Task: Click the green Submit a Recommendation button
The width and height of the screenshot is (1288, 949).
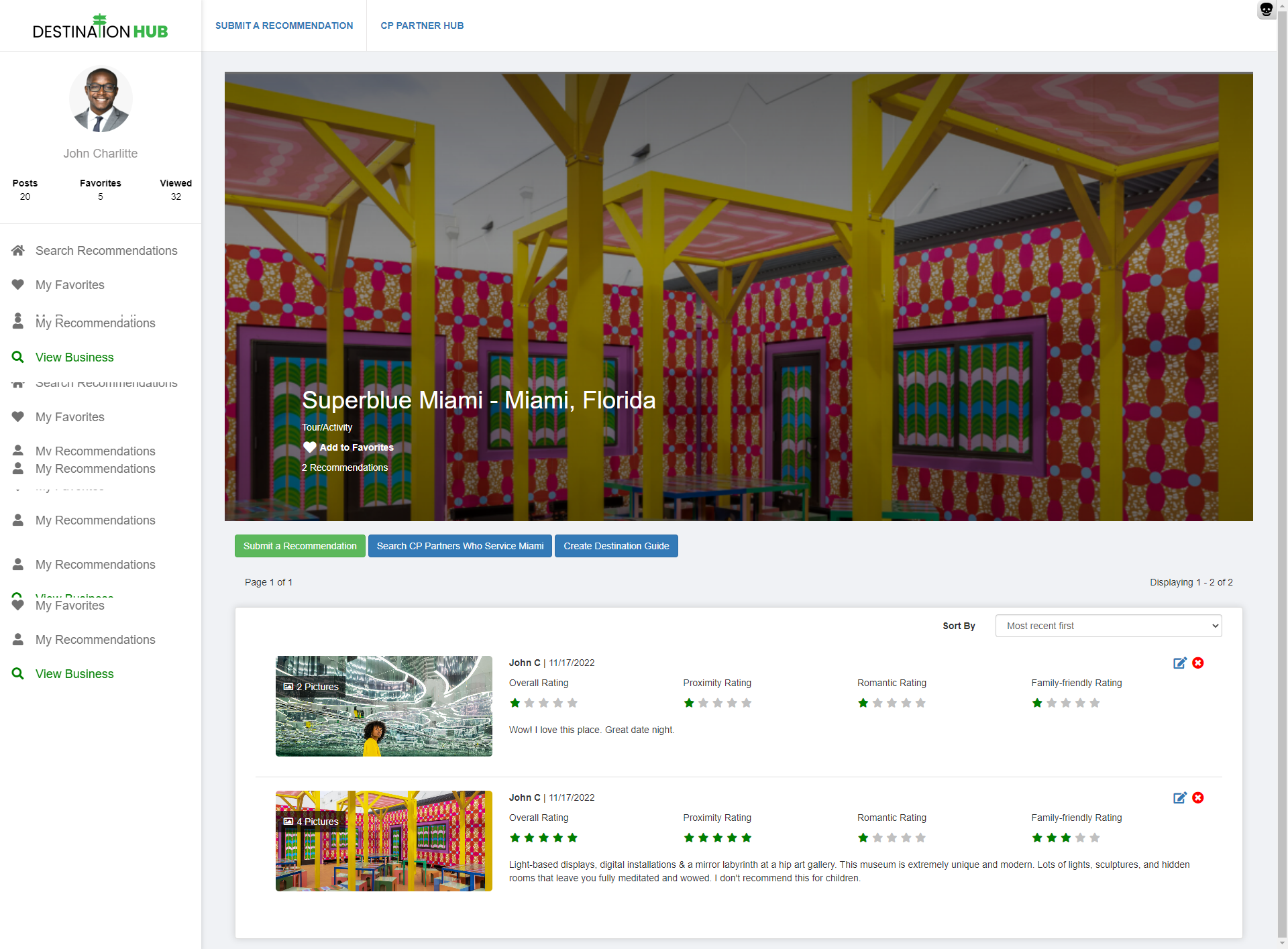Action: 300,546
